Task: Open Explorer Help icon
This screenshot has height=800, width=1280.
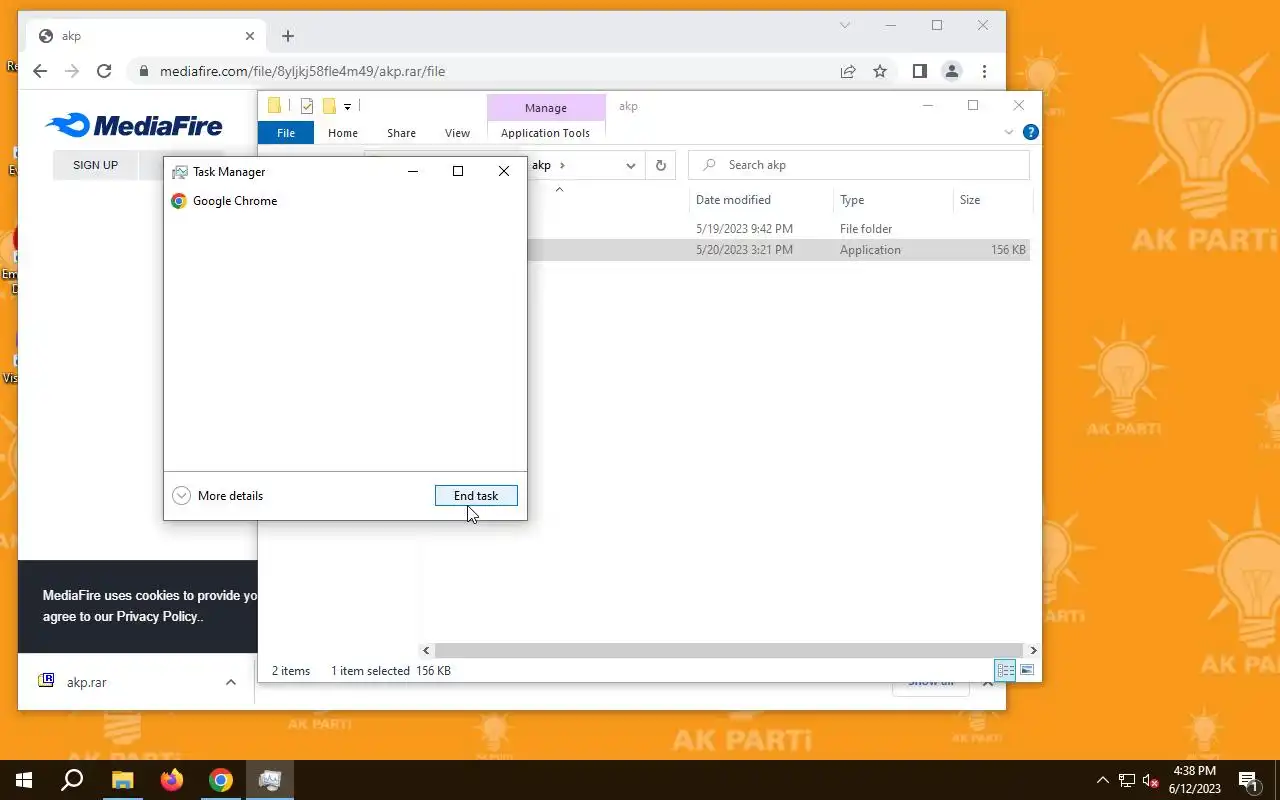Action: pos(1031,132)
